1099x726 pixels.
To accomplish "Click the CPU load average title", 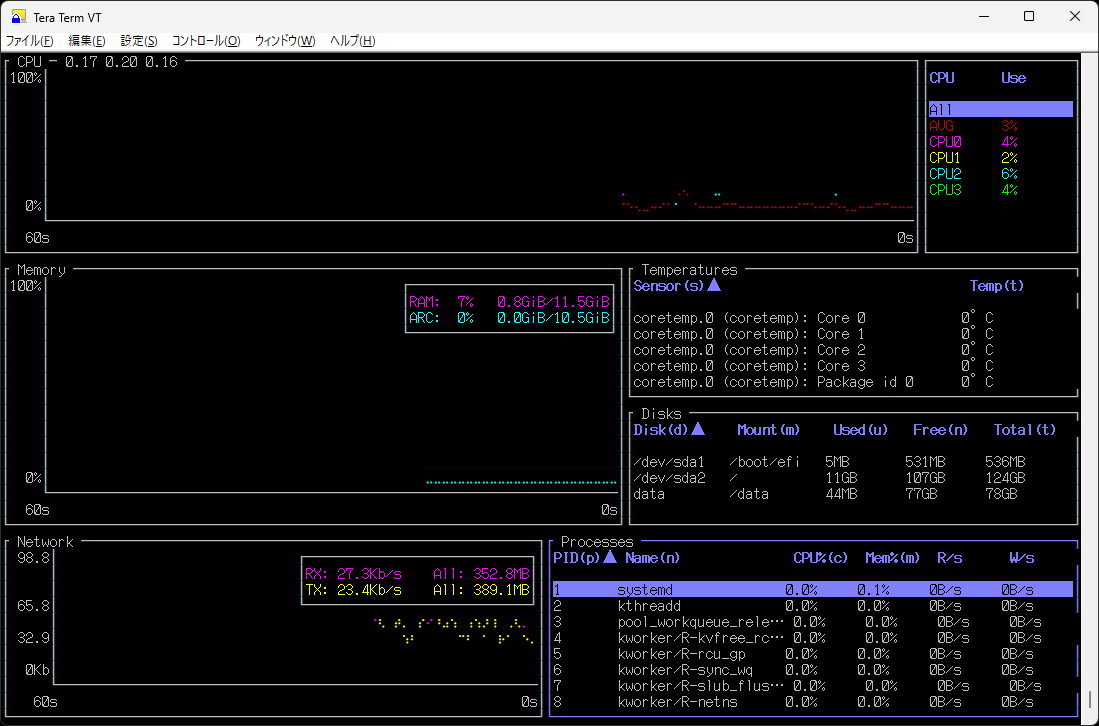I will pyautogui.click(x=97, y=62).
